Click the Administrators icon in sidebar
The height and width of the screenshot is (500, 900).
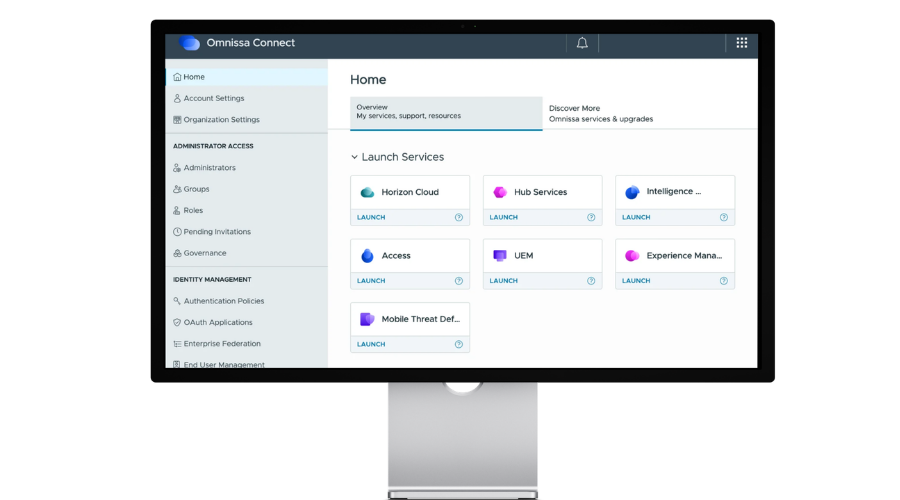click(177, 168)
